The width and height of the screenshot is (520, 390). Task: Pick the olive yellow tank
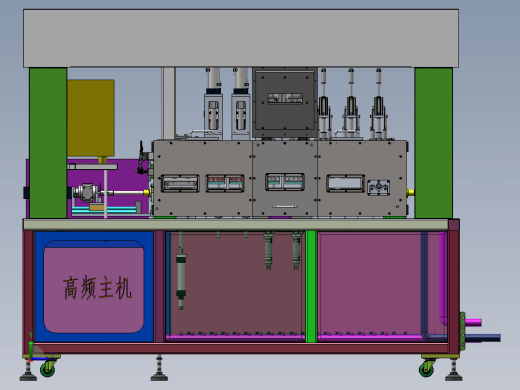[x=91, y=118]
